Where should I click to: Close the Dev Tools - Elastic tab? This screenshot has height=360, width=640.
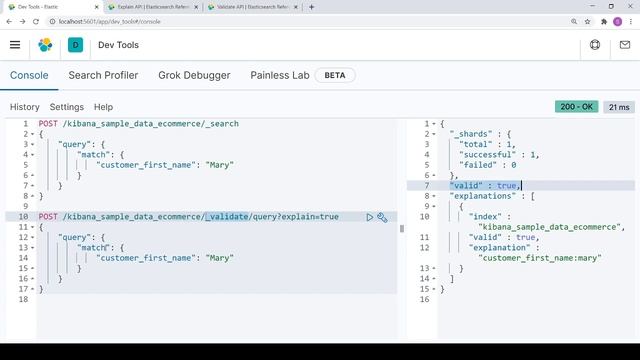(96, 7)
